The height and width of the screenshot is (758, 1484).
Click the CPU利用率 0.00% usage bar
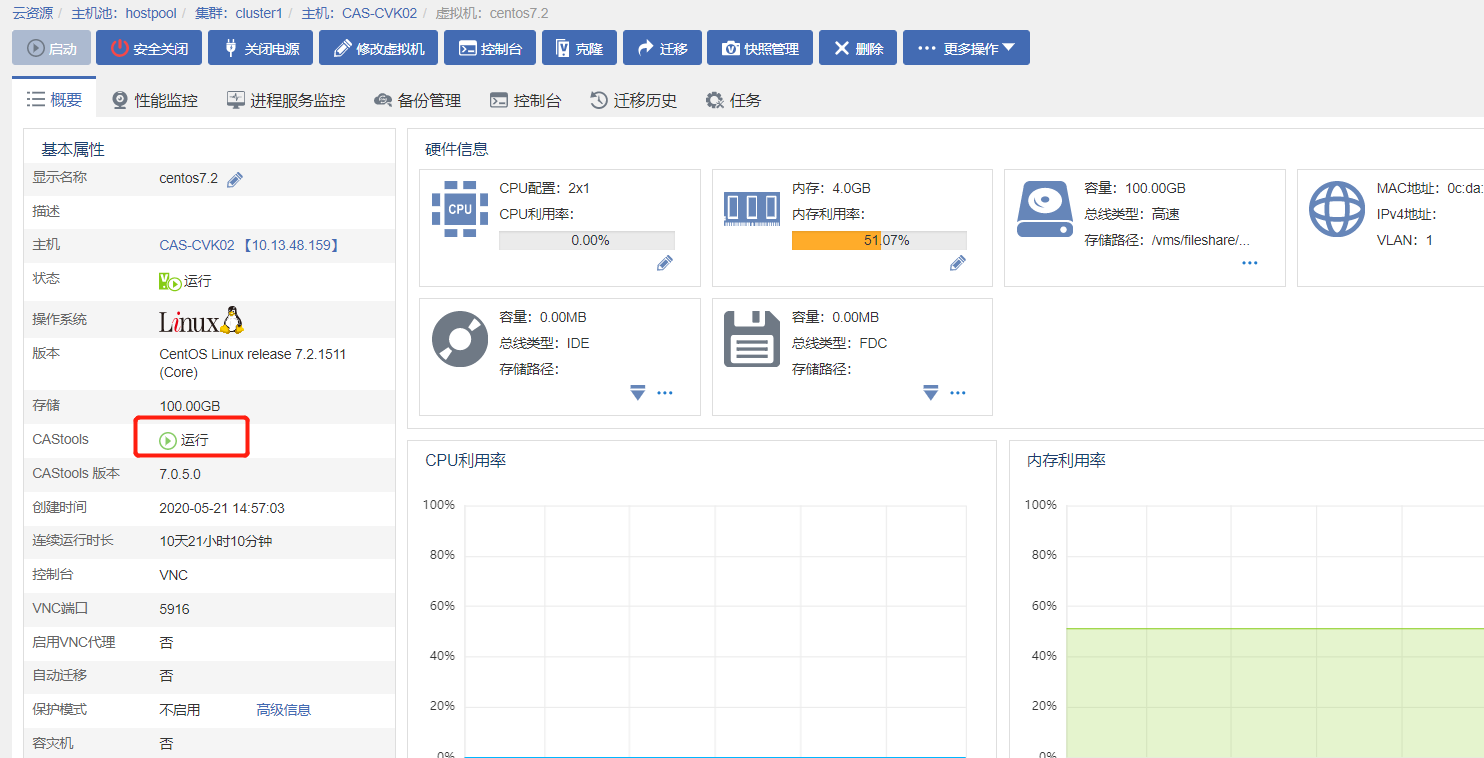[x=587, y=241]
